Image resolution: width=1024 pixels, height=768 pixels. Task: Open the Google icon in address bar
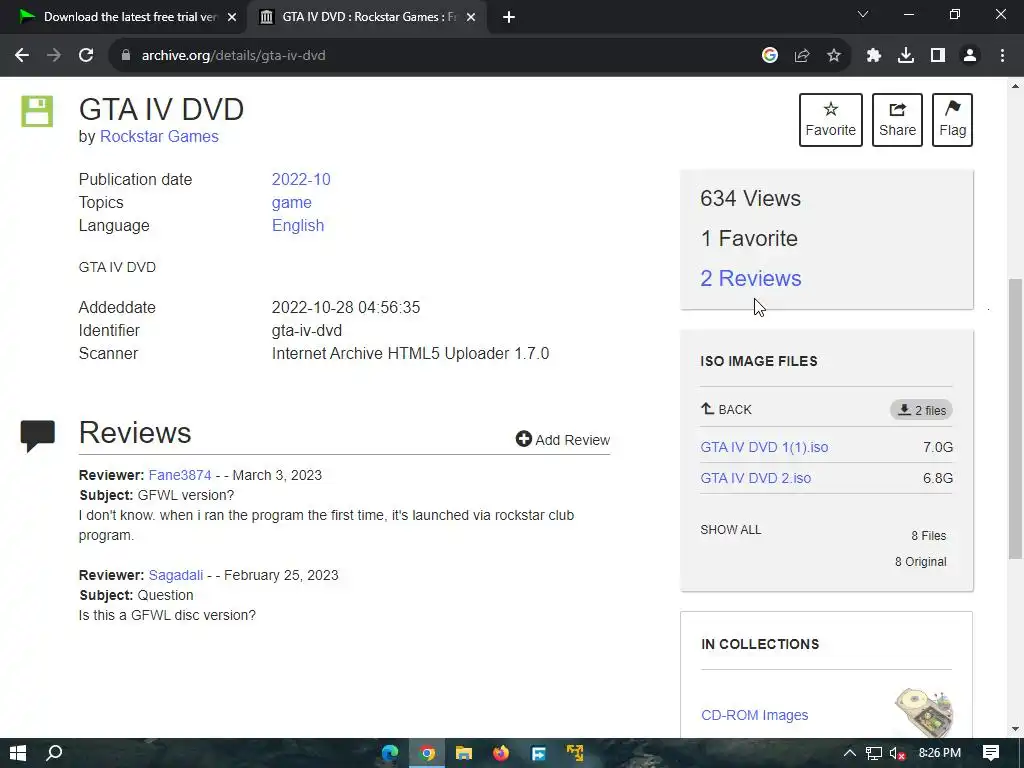click(770, 56)
